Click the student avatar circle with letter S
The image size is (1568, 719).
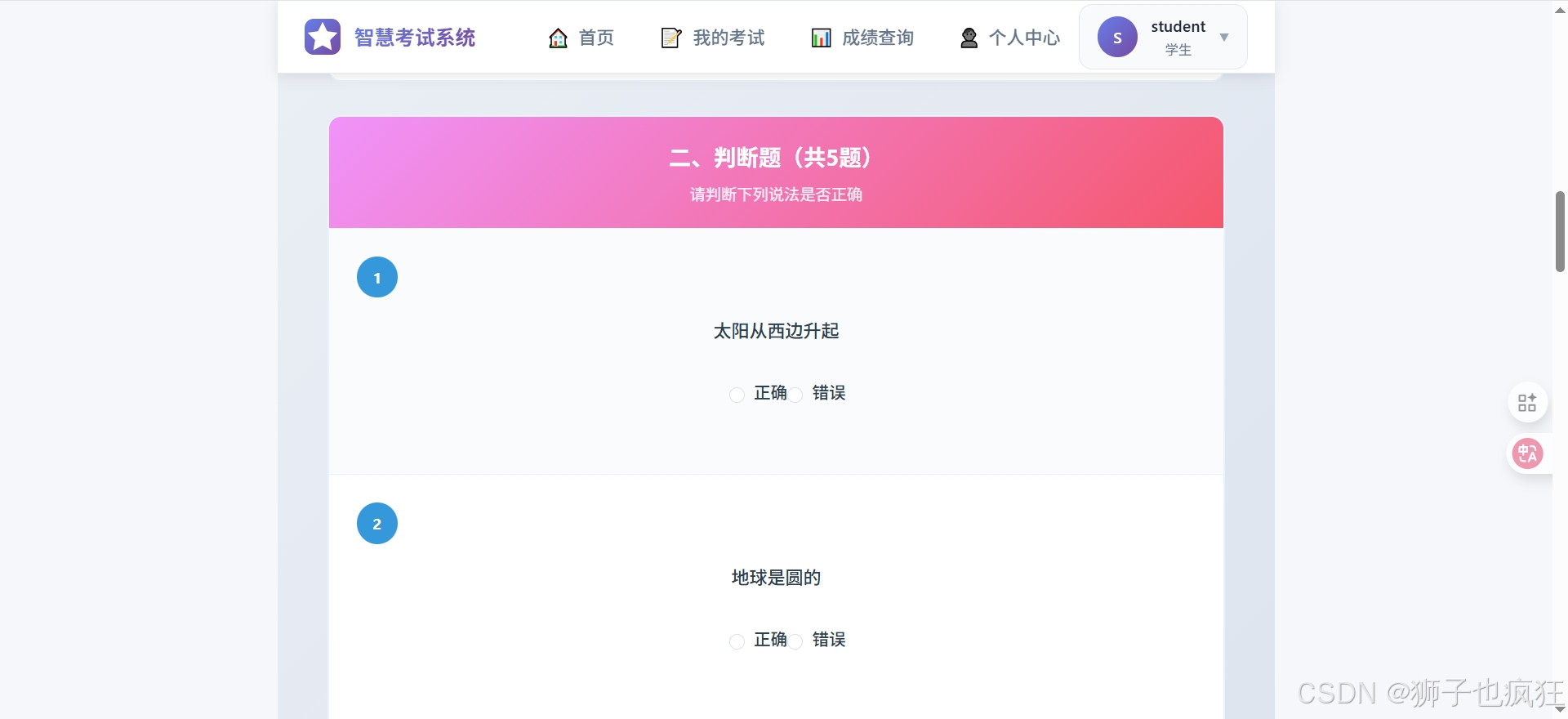[1117, 37]
